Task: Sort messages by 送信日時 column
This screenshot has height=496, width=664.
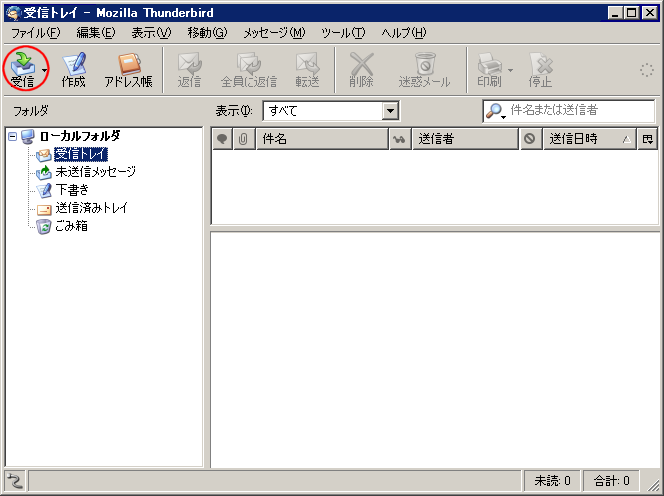Action: (589, 139)
